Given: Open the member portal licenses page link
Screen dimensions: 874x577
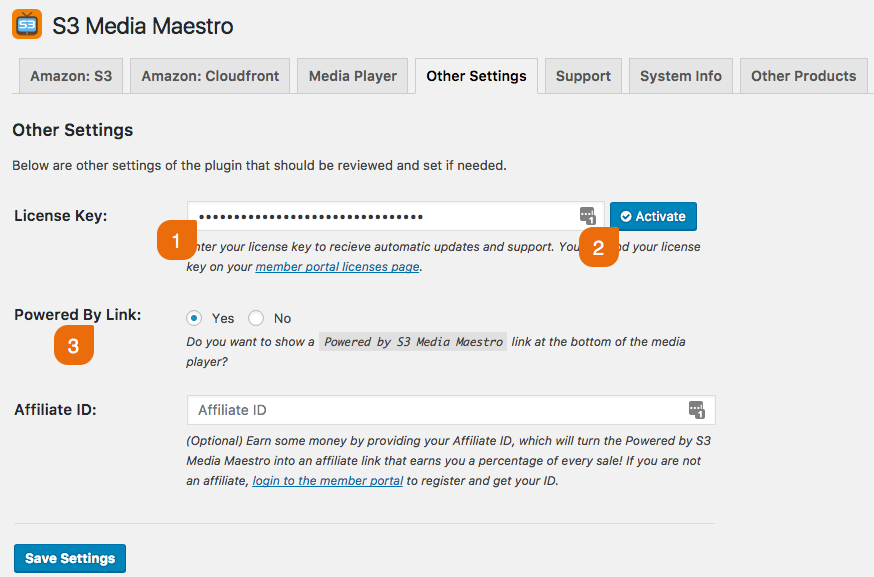Looking at the screenshot, I should pos(338,267).
